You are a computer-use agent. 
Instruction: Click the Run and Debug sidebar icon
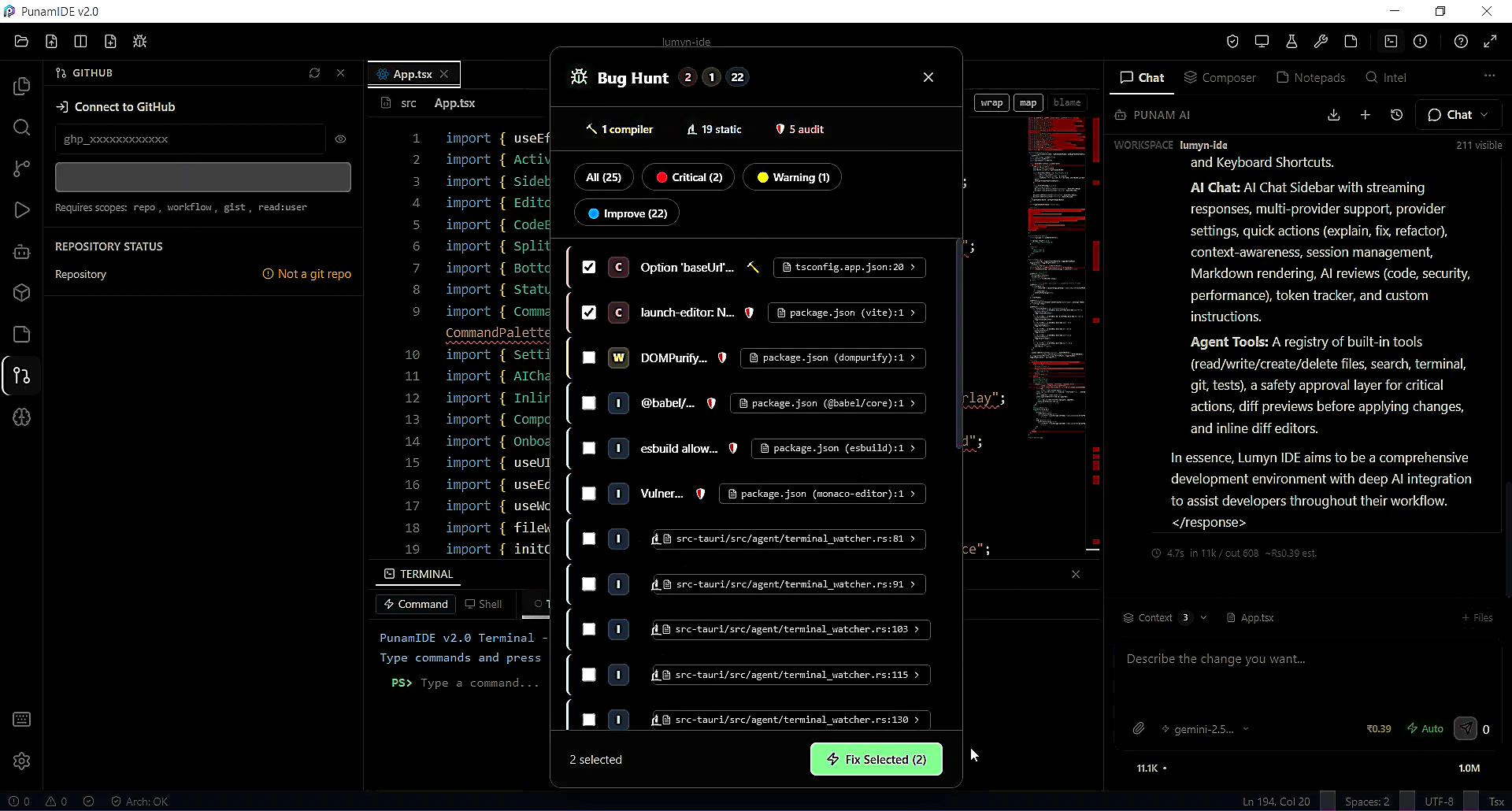point(22,210)
